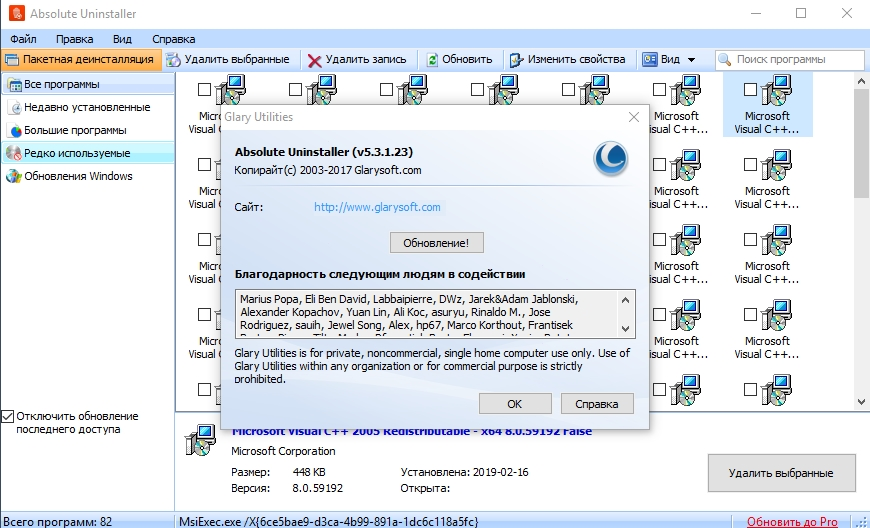Click the version value 8.0.59192
Image resolution: width=870 pixels, height=528 pixels.
pyautogui.click(x=317, y=489)
